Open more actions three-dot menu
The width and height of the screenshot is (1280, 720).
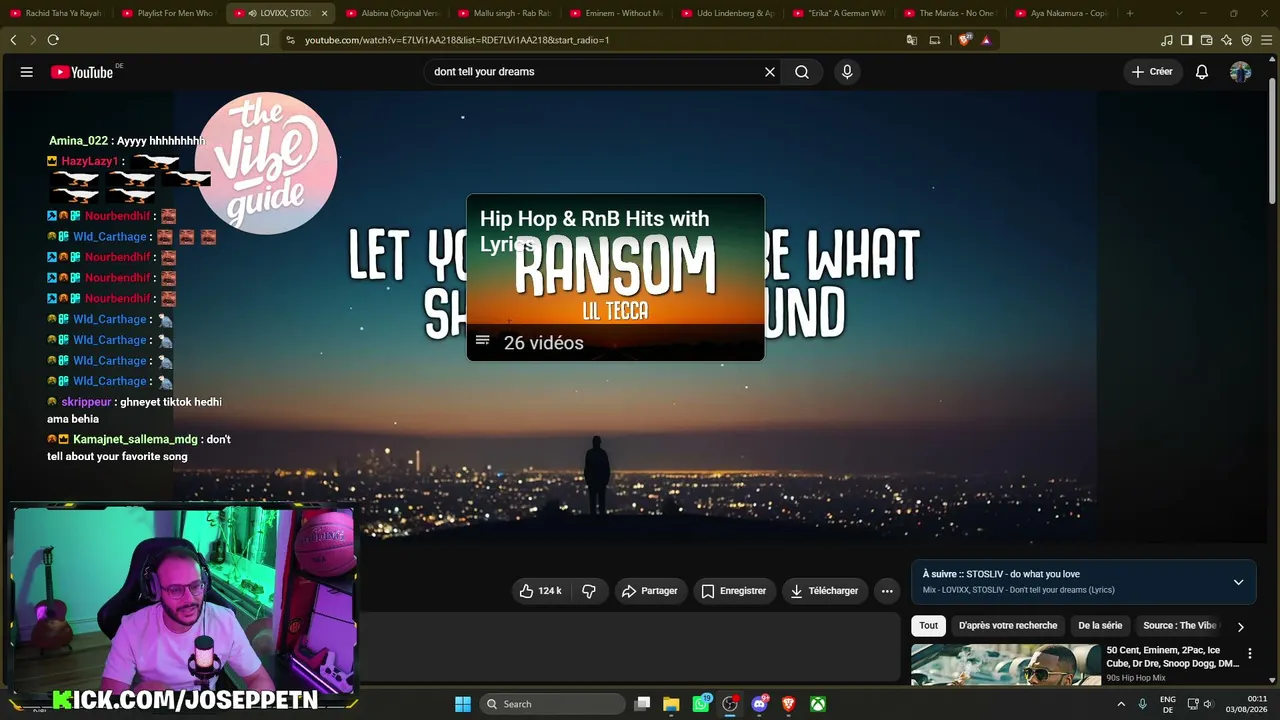pos(887,591)
